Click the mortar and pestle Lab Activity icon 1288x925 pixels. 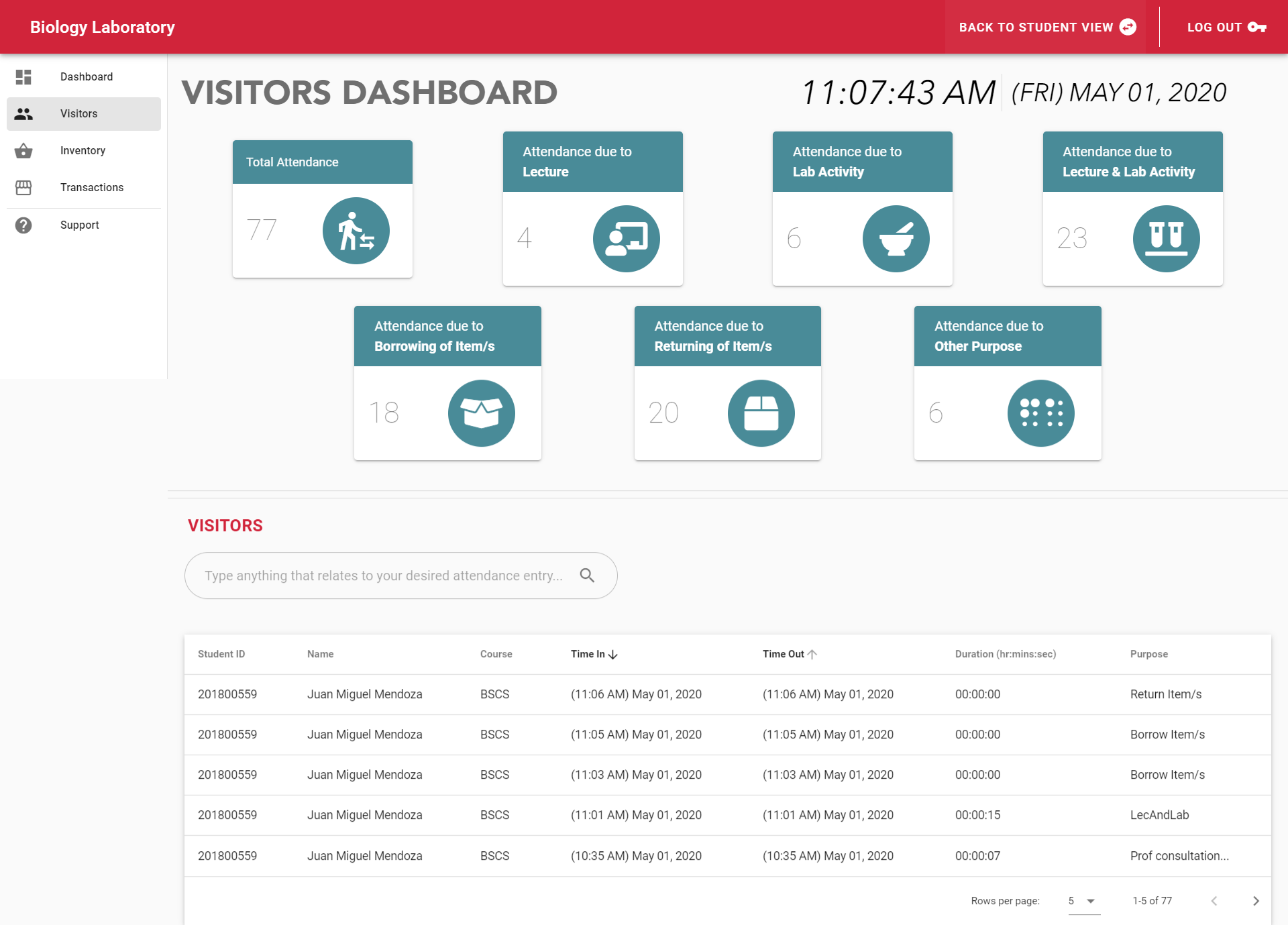896,239
